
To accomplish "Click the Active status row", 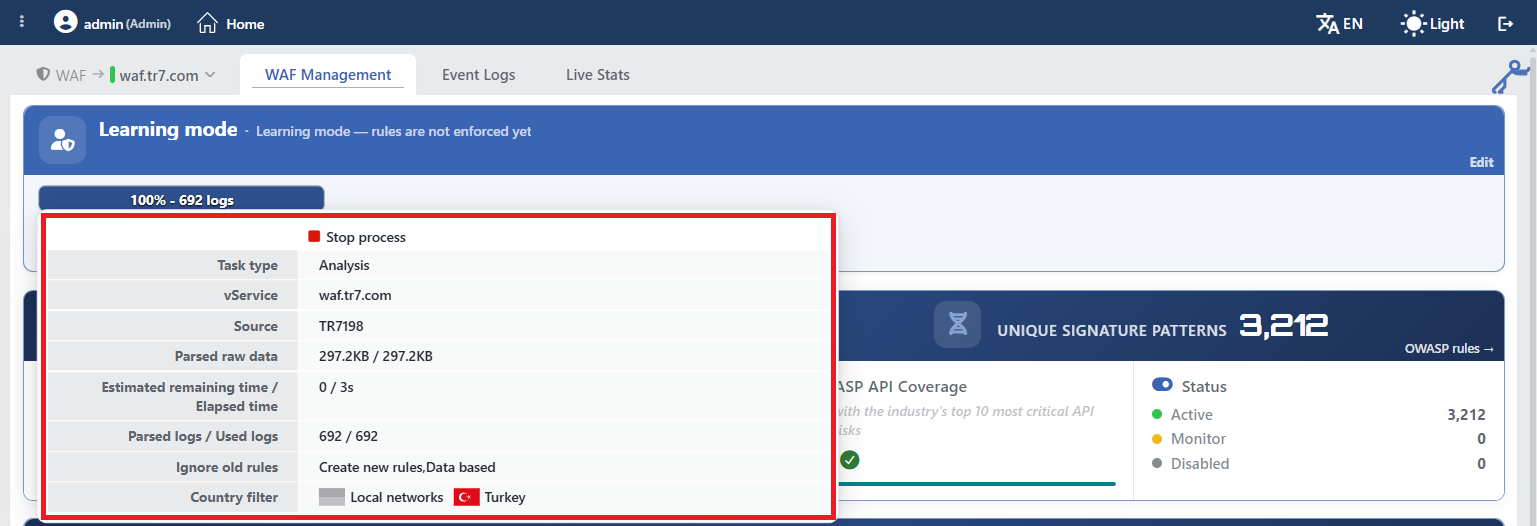I will [1319, 415].
